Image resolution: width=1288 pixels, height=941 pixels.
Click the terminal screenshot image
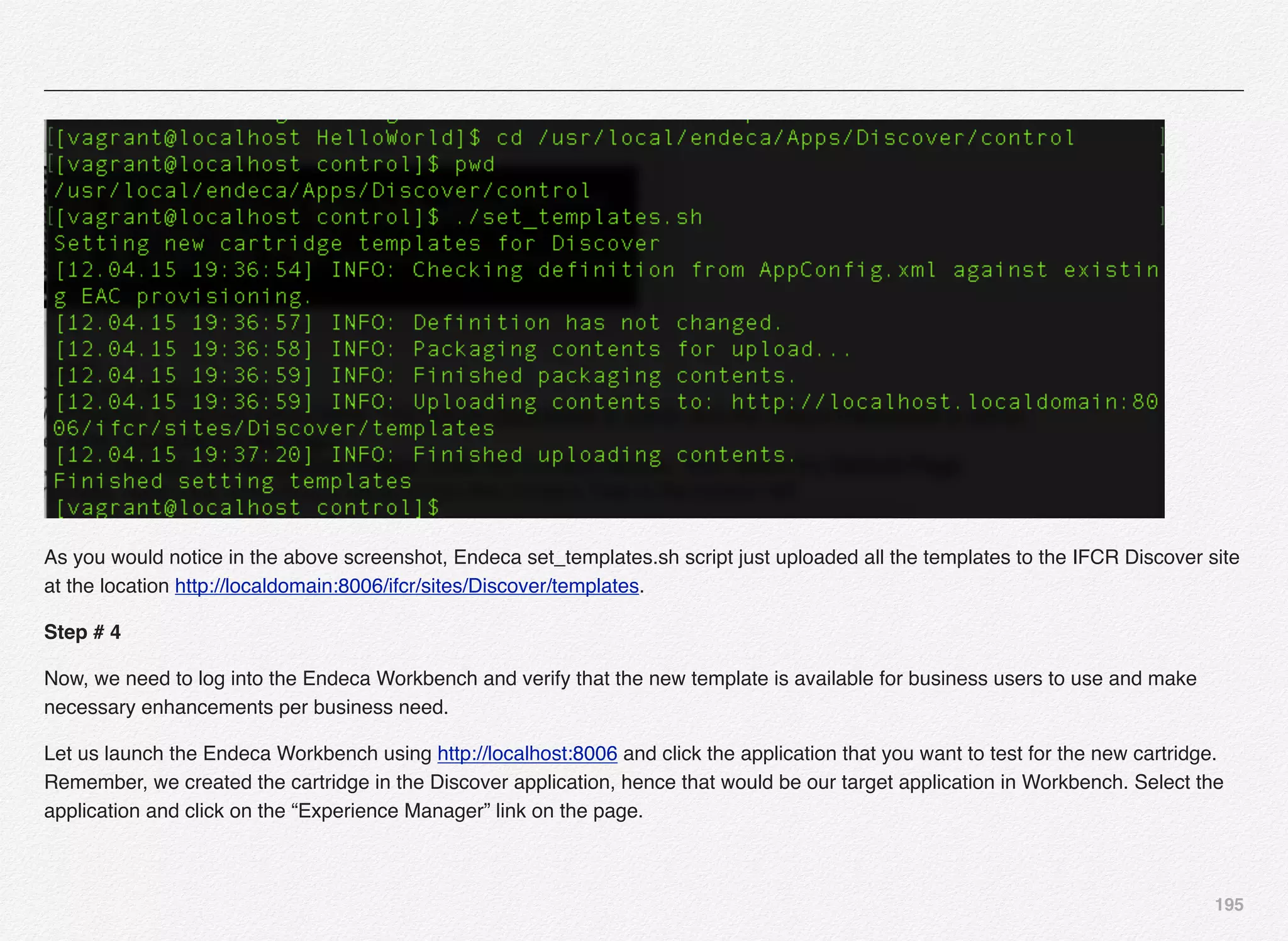pyautogui.click(x=604, y=319)
